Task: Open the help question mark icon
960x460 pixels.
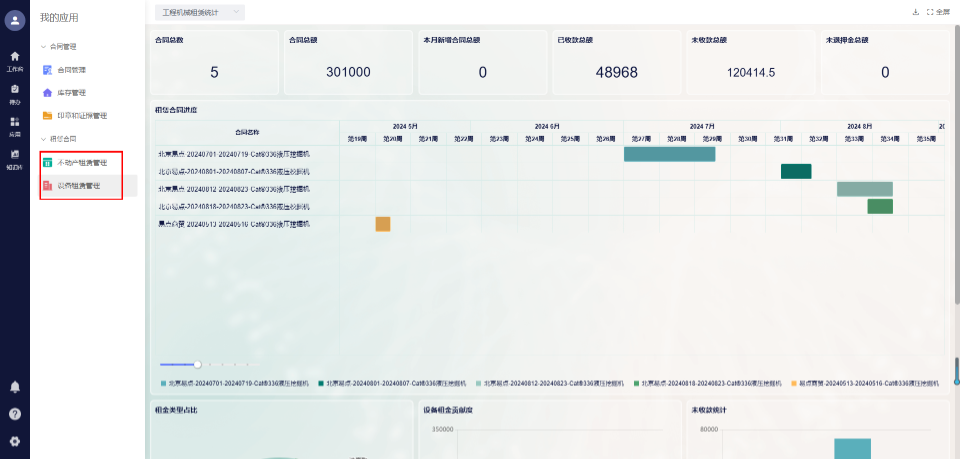Action: (x=14, y=413)
